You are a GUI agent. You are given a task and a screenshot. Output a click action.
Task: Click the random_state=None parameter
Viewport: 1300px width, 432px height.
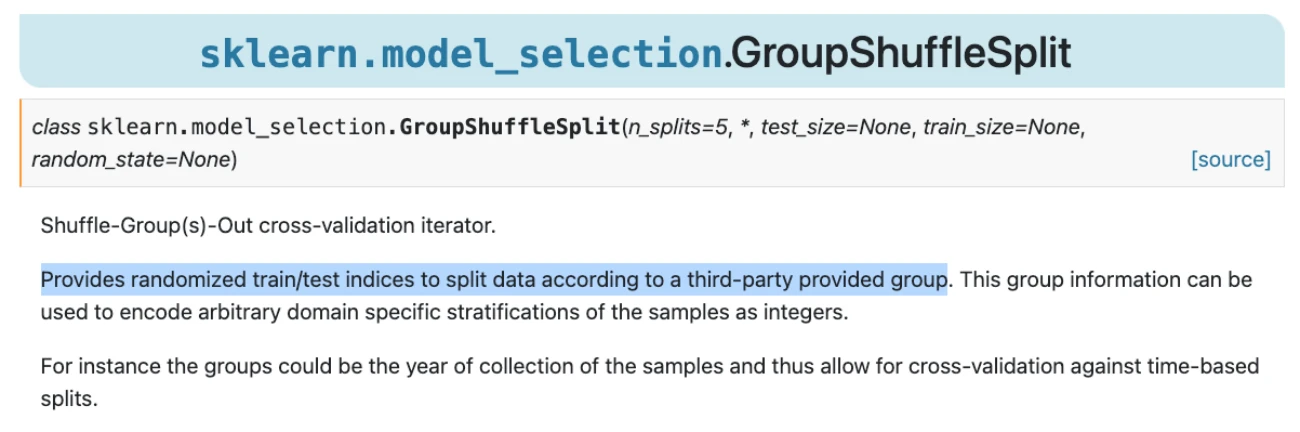pyautogui.click(x=131, y=159)
